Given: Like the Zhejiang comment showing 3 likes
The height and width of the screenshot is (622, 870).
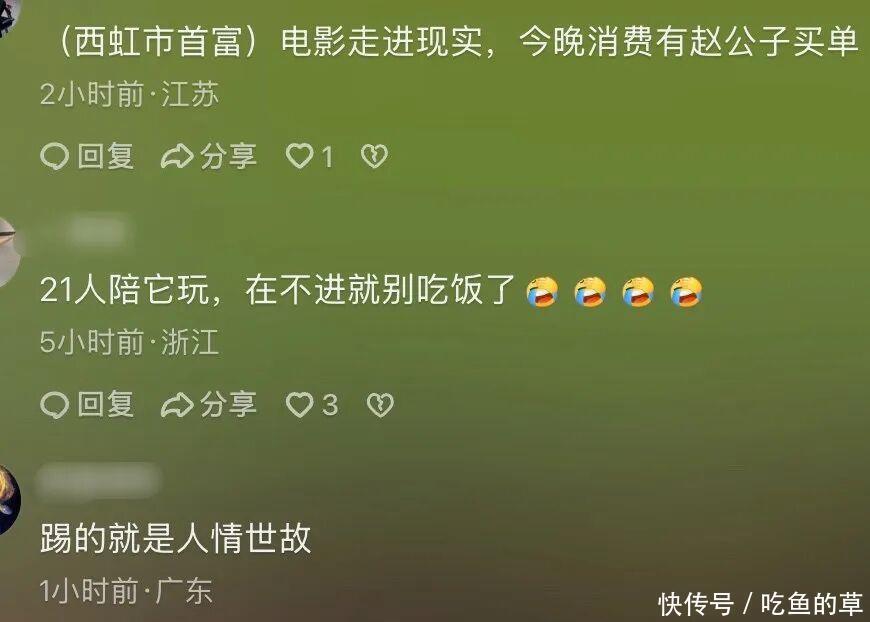Looking at the screenshot, I should [x=300, y=404].
